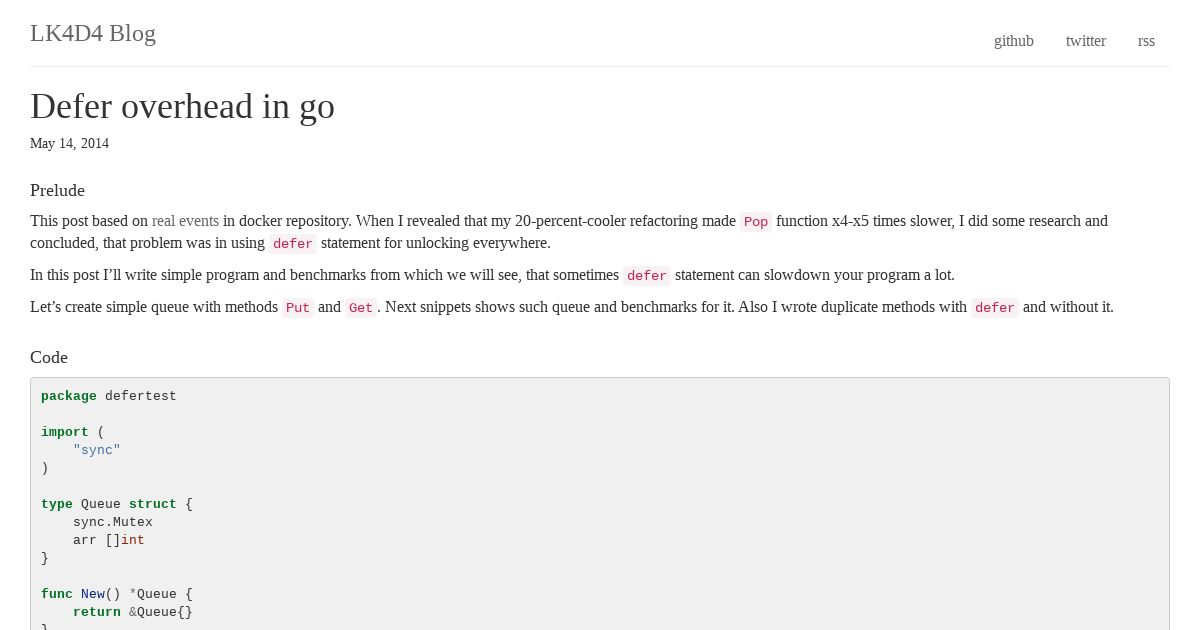Click the 'return &Queue{}' code line
Image resolution: width=1200 pixels, height=630 pixels.
click(x=133, y=612)
